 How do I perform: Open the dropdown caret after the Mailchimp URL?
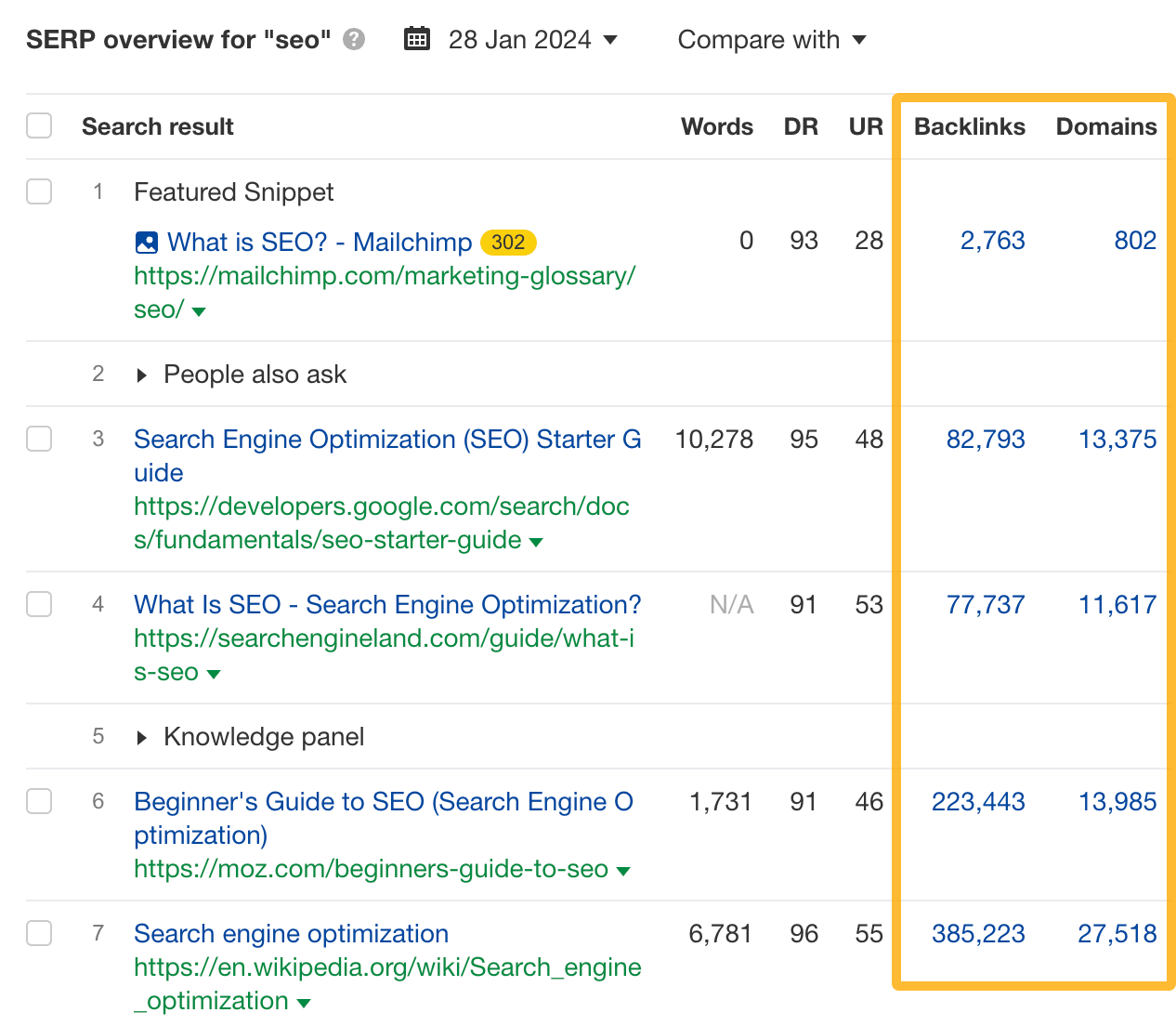(199, 311)
